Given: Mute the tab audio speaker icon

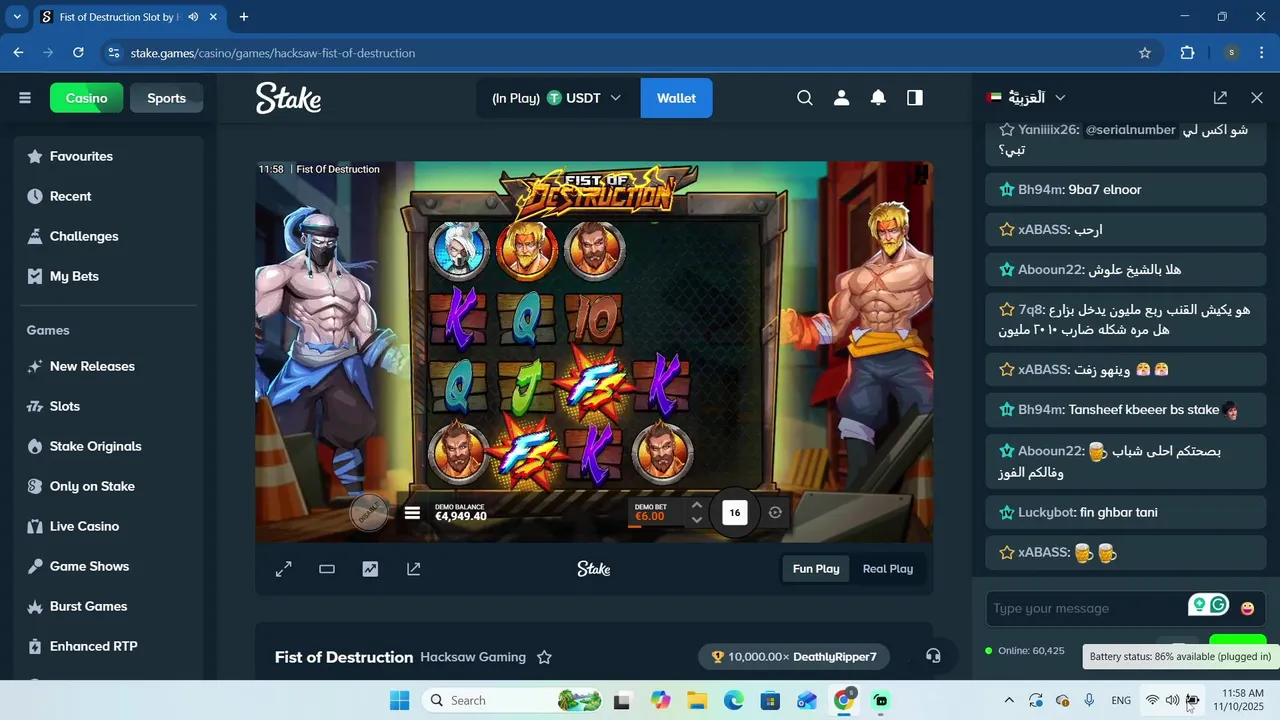Looking at the screenshot, I should tap(193, 17).
